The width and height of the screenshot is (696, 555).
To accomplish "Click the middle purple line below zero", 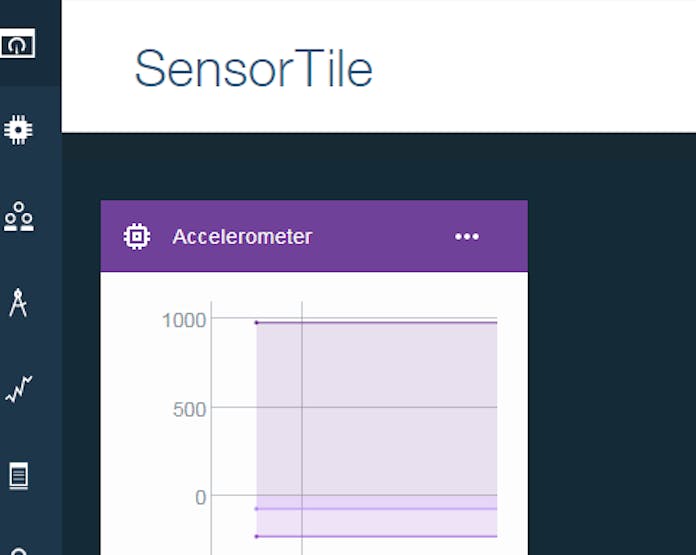I will pyautogui.click(x=376, y=509).
